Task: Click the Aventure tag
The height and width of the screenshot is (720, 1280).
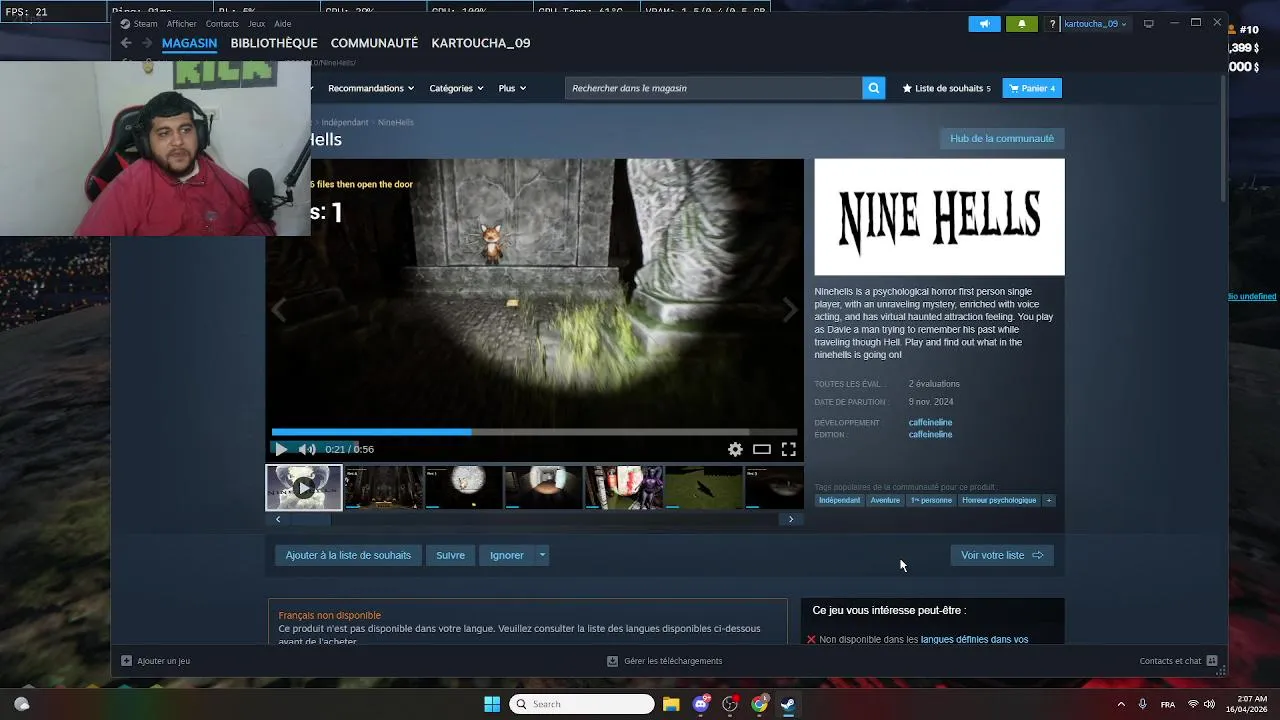Action: pyautogui.click(x=885, y=500)
